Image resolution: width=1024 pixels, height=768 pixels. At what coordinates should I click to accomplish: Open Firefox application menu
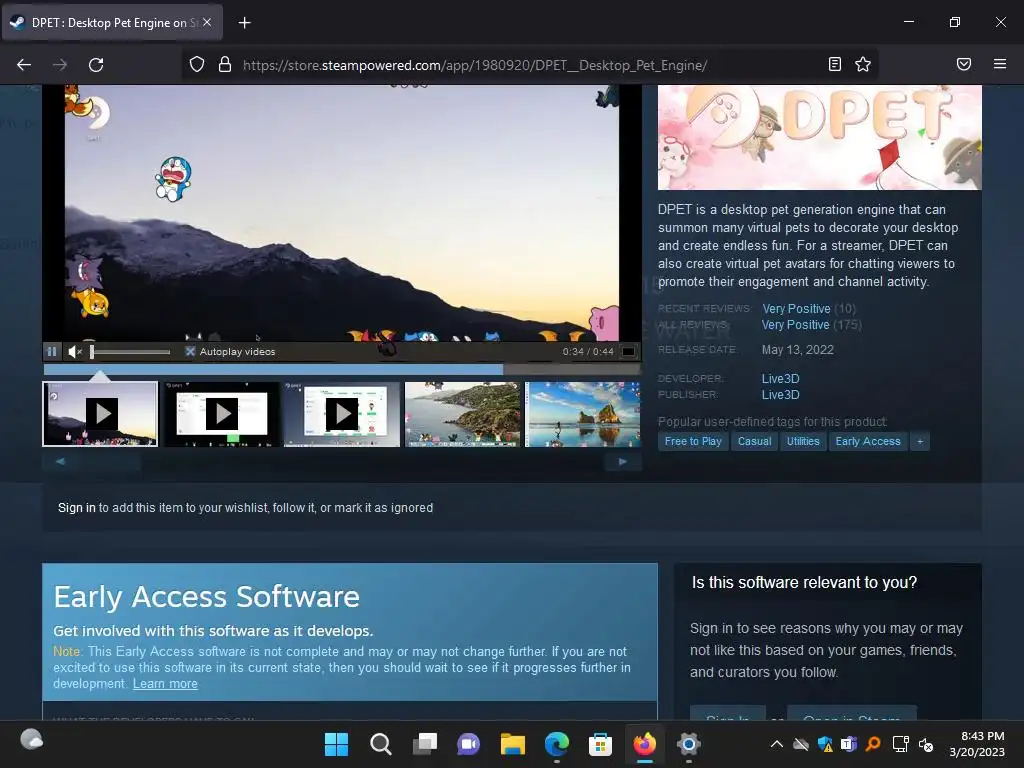[x=1000, y=64]
